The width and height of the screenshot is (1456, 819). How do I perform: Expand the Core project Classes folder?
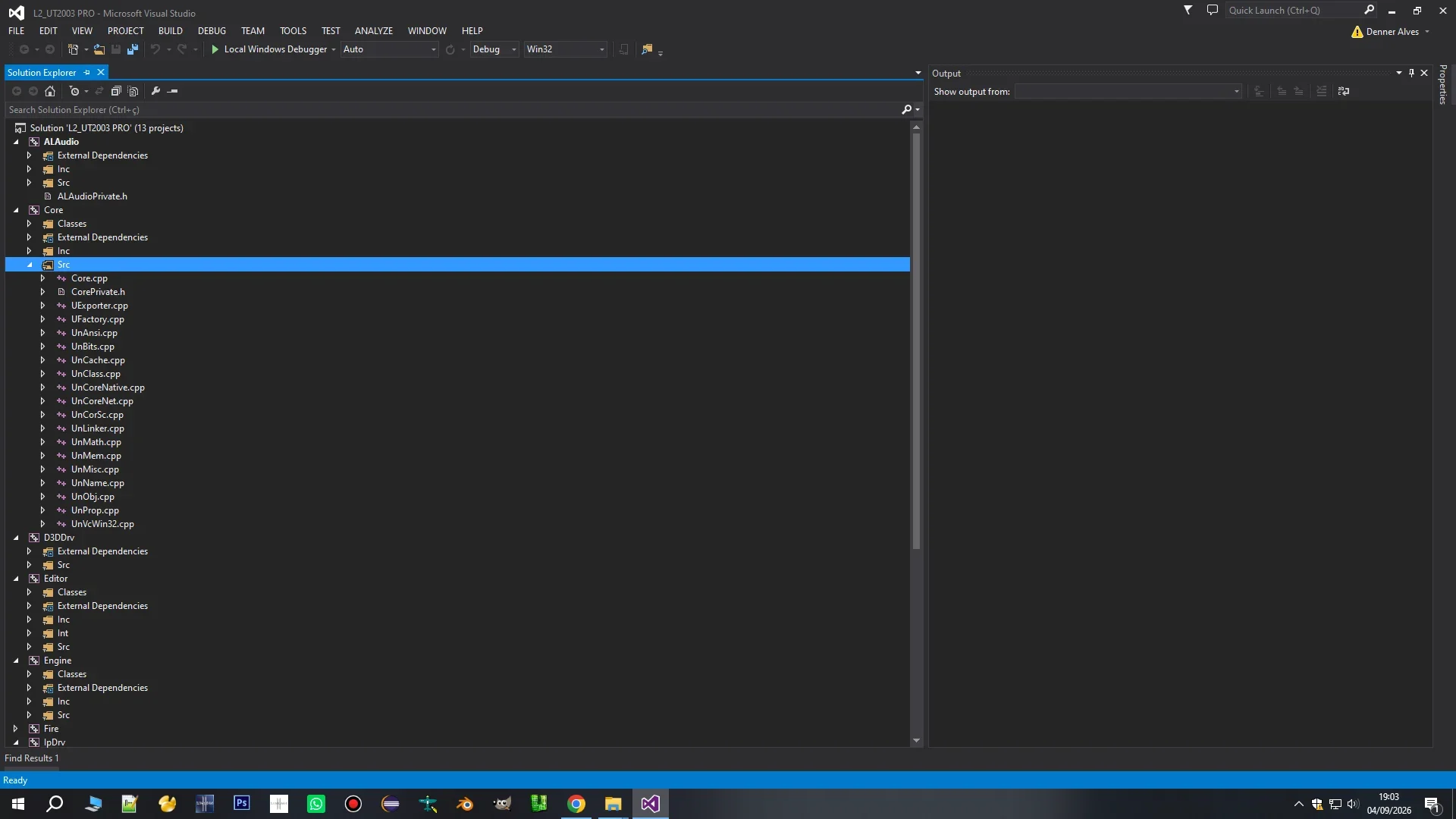(x=30, y=224)
